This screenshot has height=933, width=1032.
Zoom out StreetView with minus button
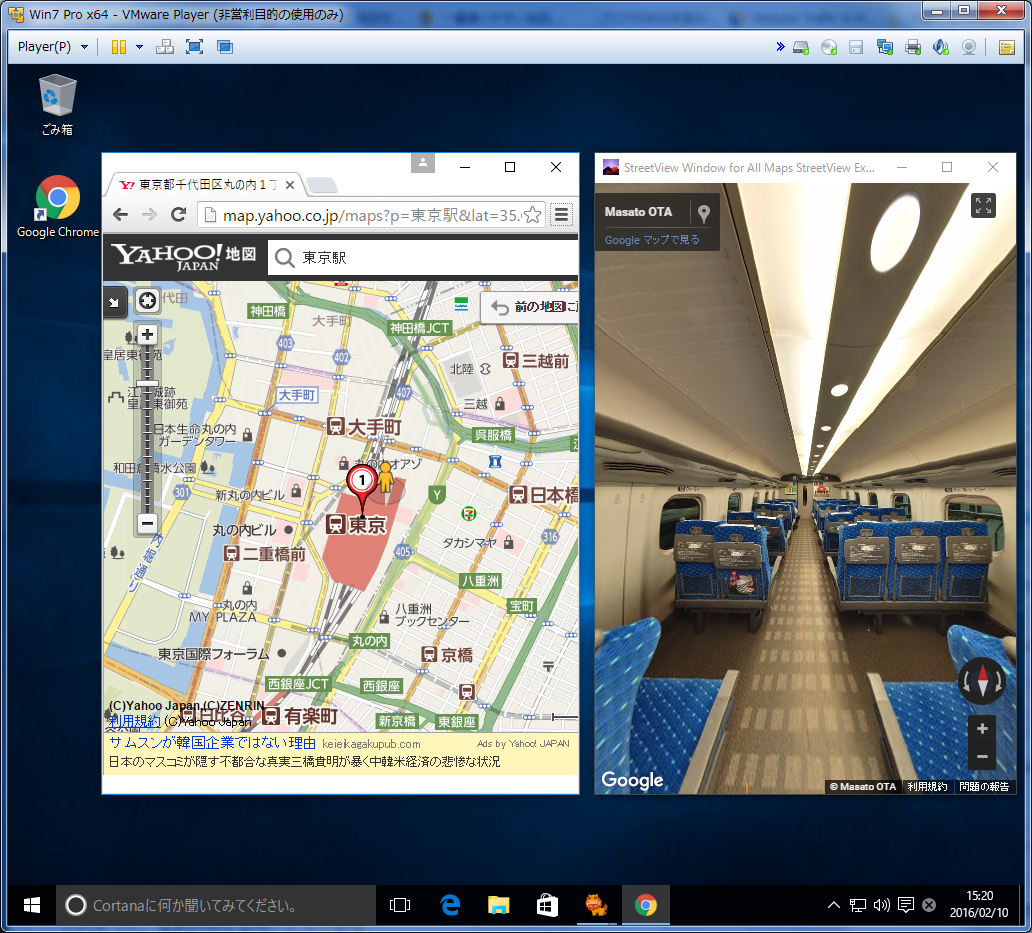(x=982, y=756)
